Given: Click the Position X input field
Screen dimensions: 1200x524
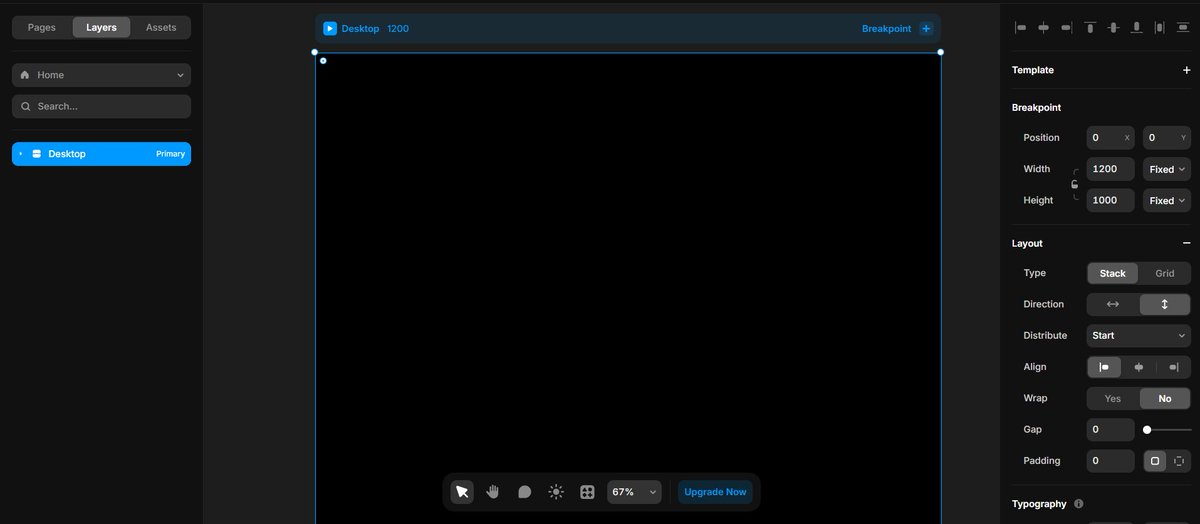Looking at the screenshot, I should click(1111, 138).
